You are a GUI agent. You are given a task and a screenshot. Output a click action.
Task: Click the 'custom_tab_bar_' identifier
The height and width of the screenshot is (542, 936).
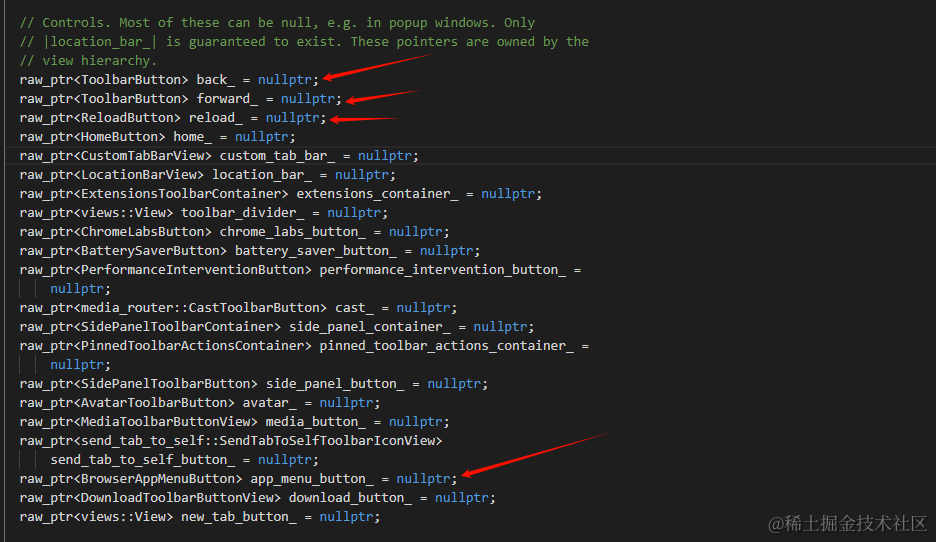tap(278, 156)
